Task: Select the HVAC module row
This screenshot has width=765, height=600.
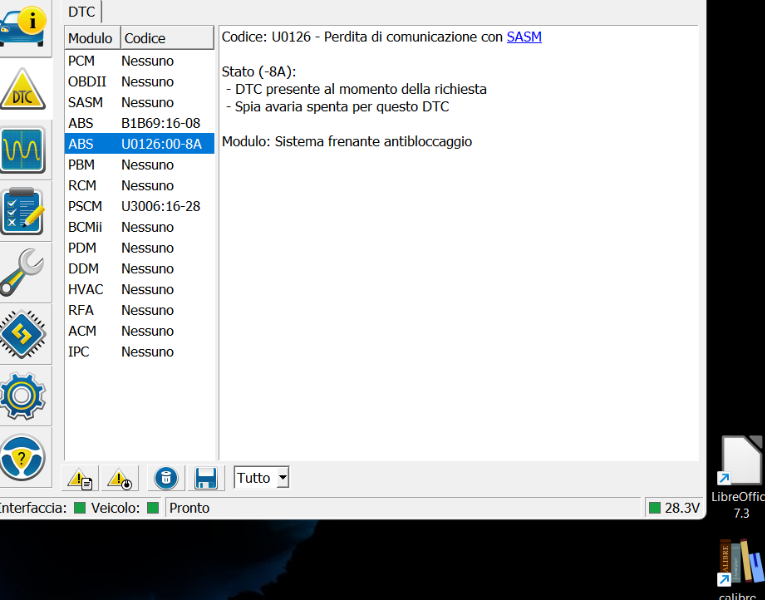Action: 140,289
